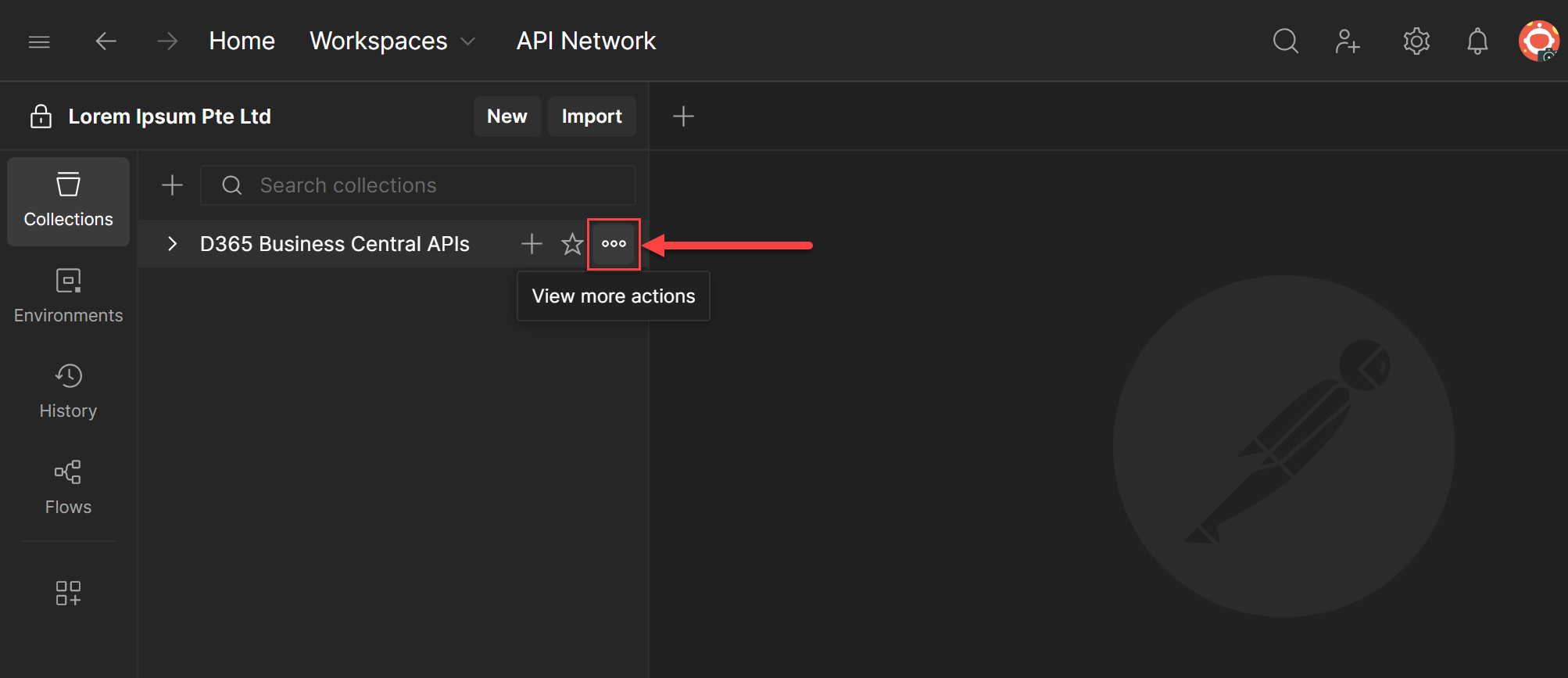Open a new tab with plus
This screenshot has width=1568, height=678.
pos(683,117)
